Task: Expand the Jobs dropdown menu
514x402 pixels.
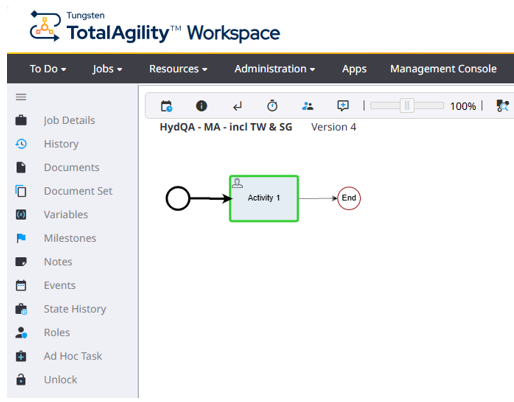Action: pyautogui.click(x=107, y=69)
